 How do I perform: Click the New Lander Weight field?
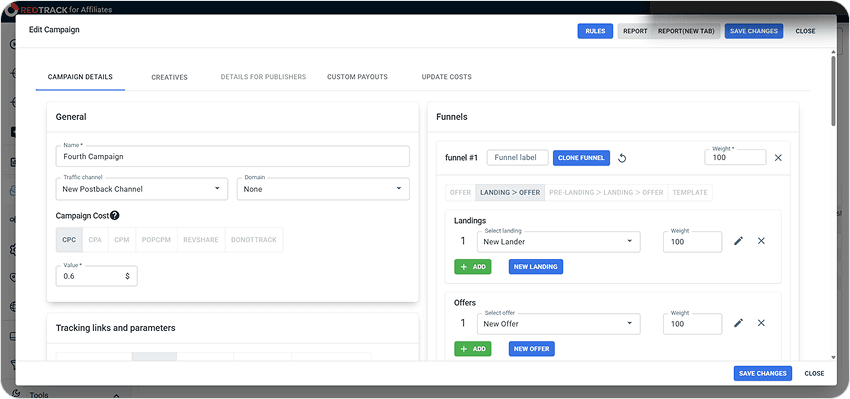tap(692, 241)
